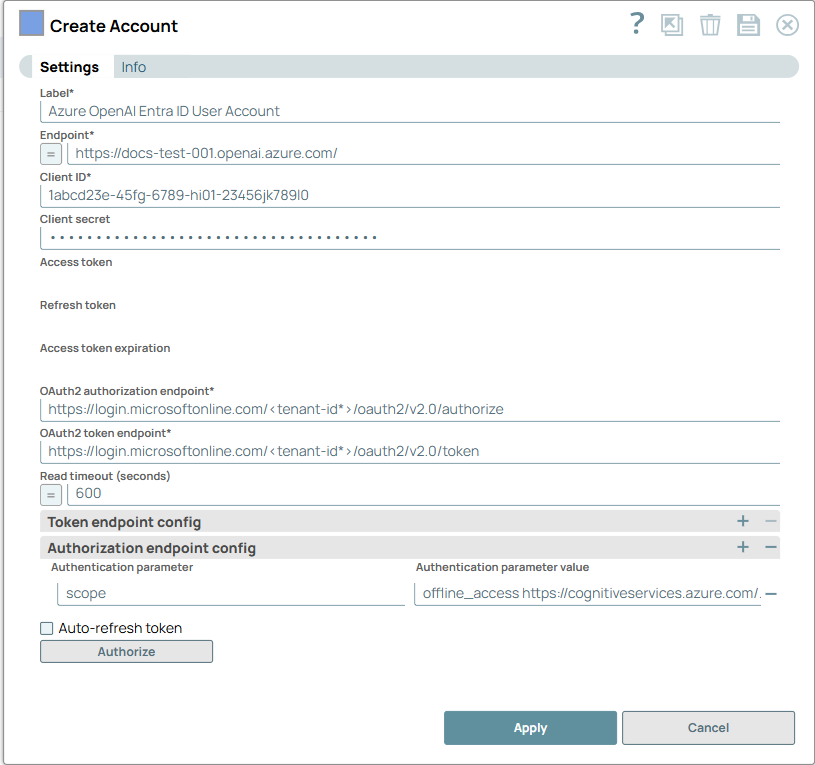Cancel the account creation dialog

[x=708, y=728]
